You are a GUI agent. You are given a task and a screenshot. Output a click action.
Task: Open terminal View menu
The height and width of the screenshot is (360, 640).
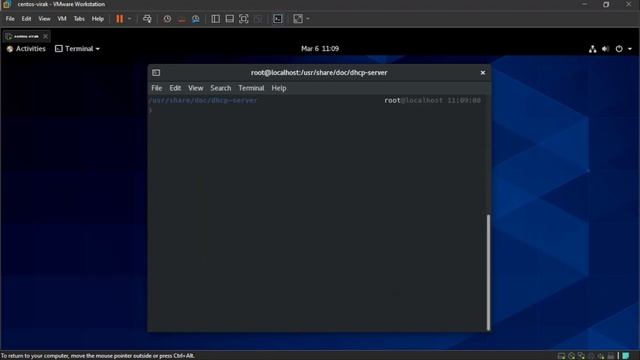coord(196,88)
